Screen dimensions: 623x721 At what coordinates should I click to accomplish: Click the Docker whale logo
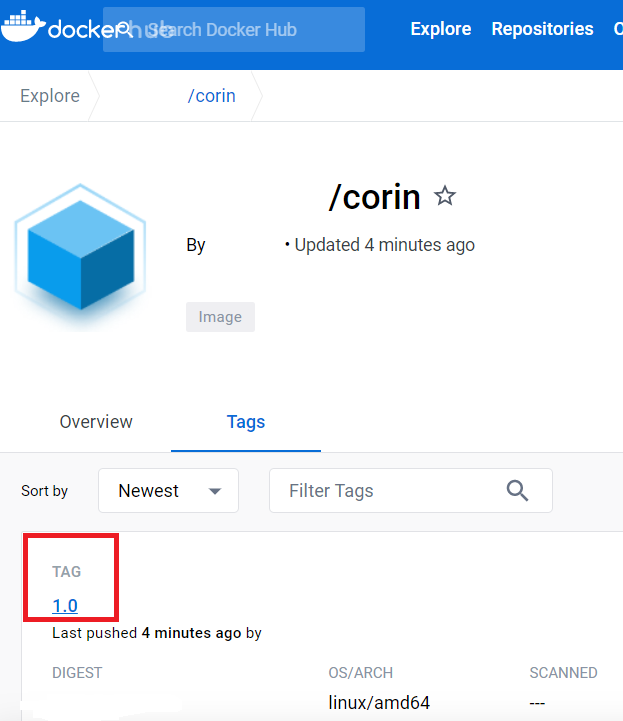click(x=23, y=26)
